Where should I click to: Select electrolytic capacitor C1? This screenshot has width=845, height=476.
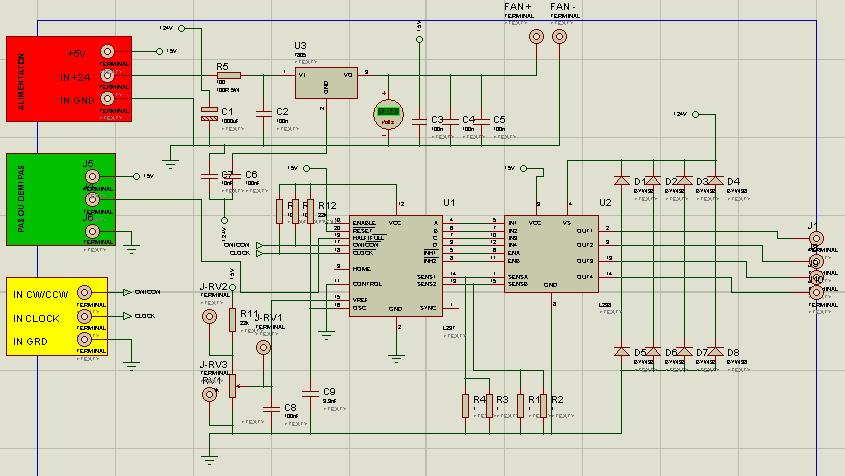209,113
